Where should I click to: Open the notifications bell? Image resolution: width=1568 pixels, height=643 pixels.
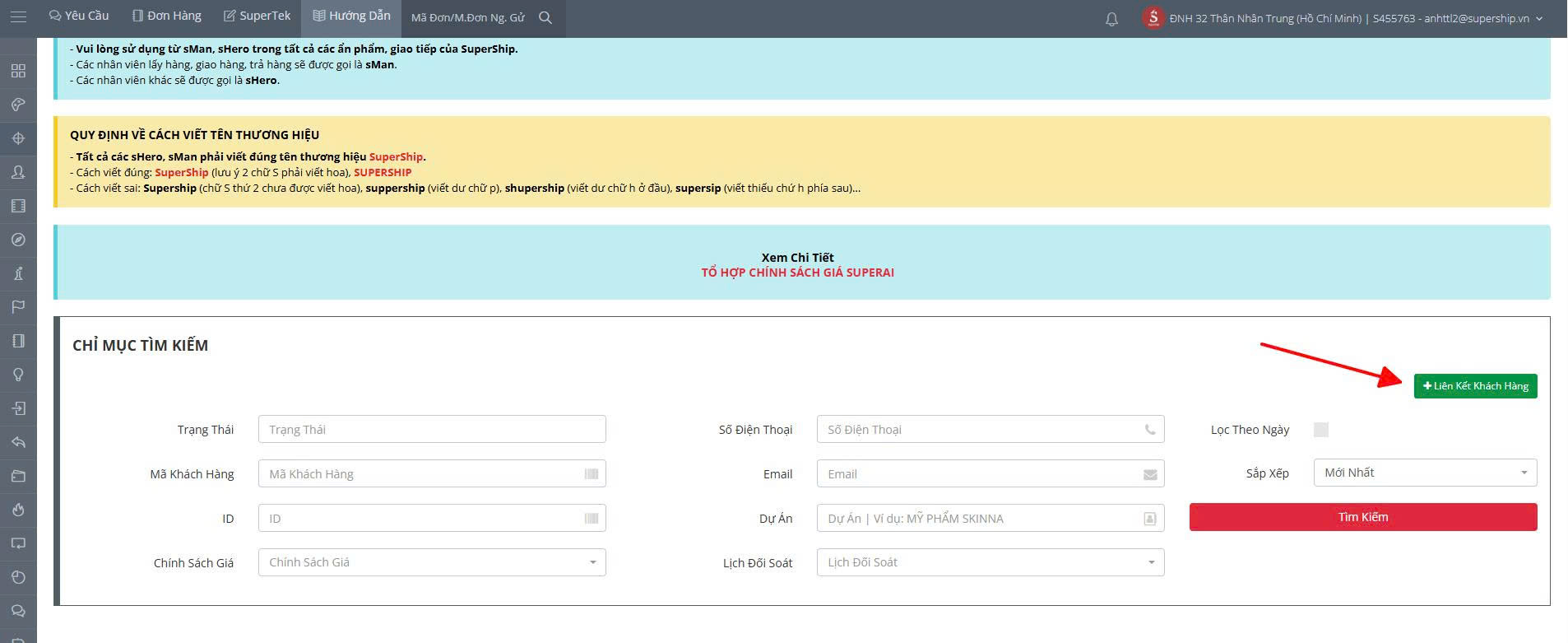tap(1111, 18)
